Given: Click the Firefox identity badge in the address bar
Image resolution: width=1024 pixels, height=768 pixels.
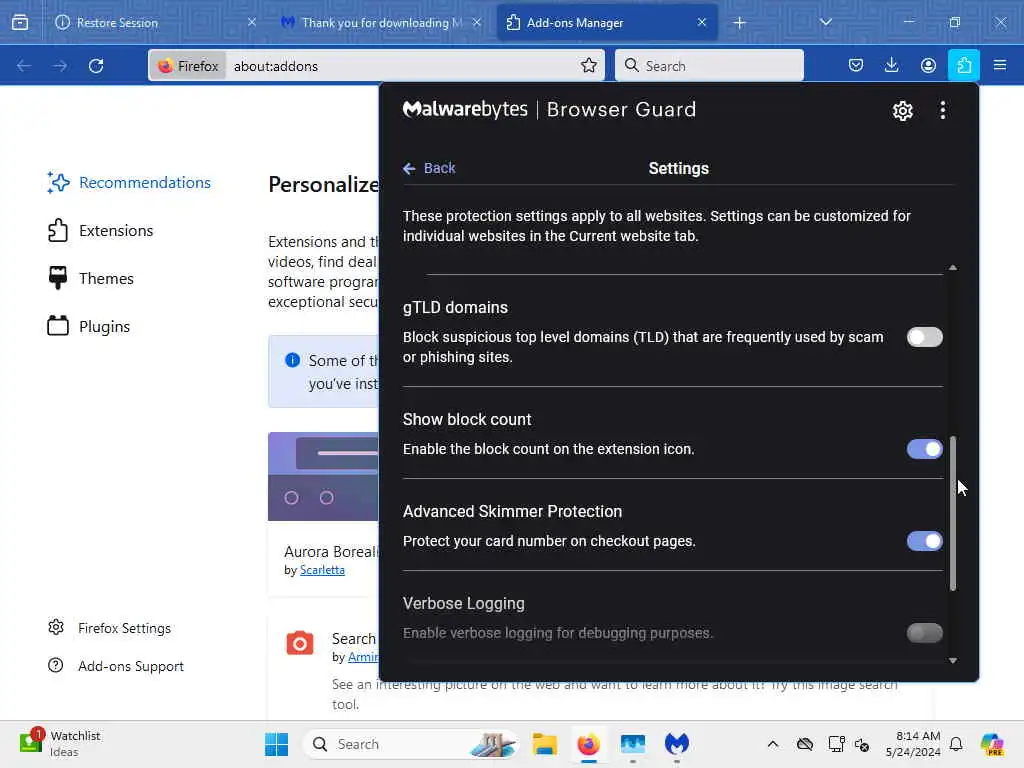Looking at the screenshot, I should 188,66.
